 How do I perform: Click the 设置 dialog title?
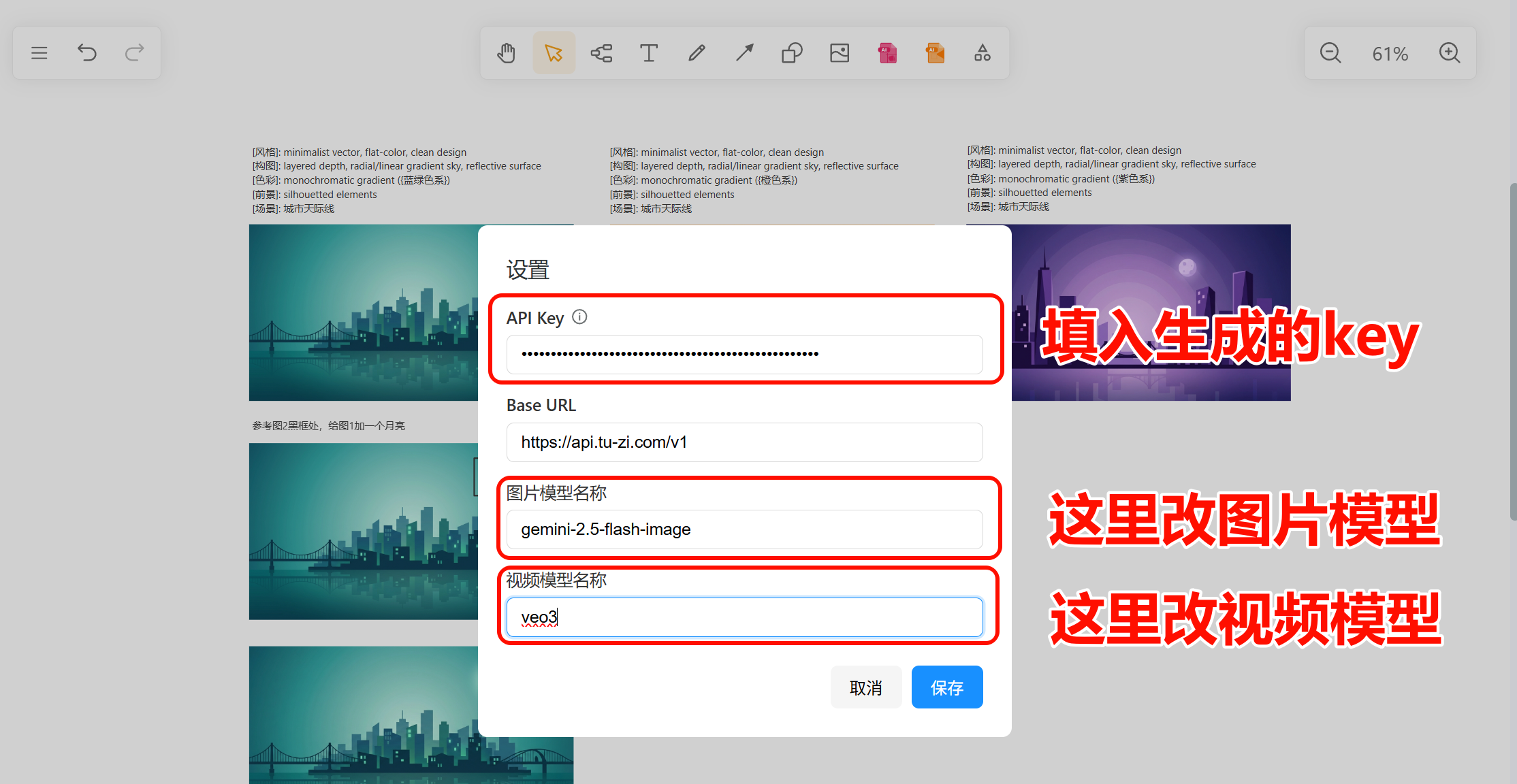(528, 270)
